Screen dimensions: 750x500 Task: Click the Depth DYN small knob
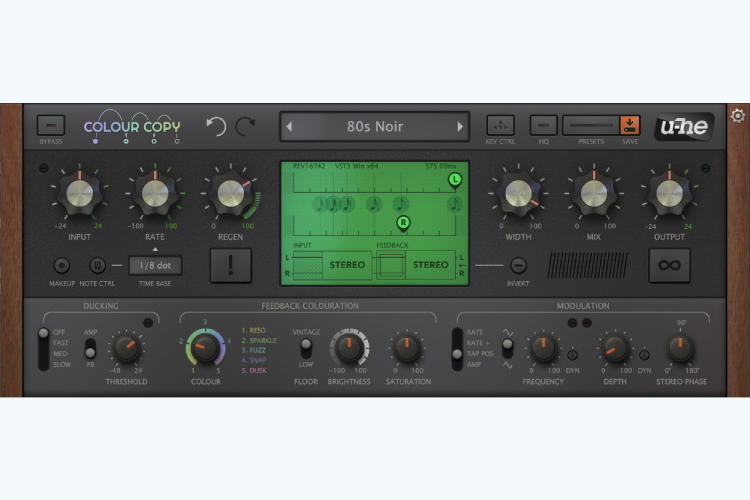click(x=644, y=355)
